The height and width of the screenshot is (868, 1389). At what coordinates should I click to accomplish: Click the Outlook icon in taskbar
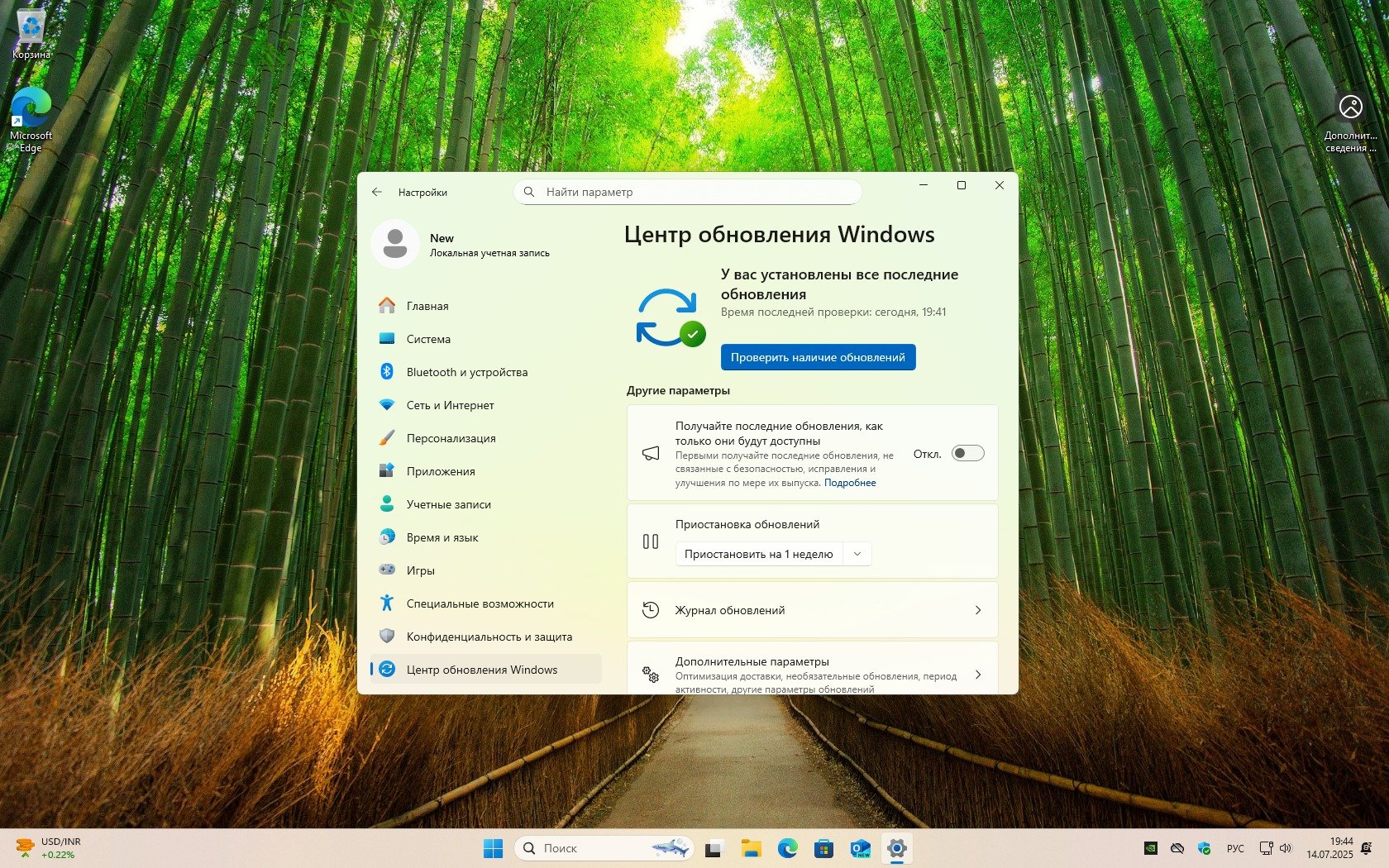click(x=860, y=848)
